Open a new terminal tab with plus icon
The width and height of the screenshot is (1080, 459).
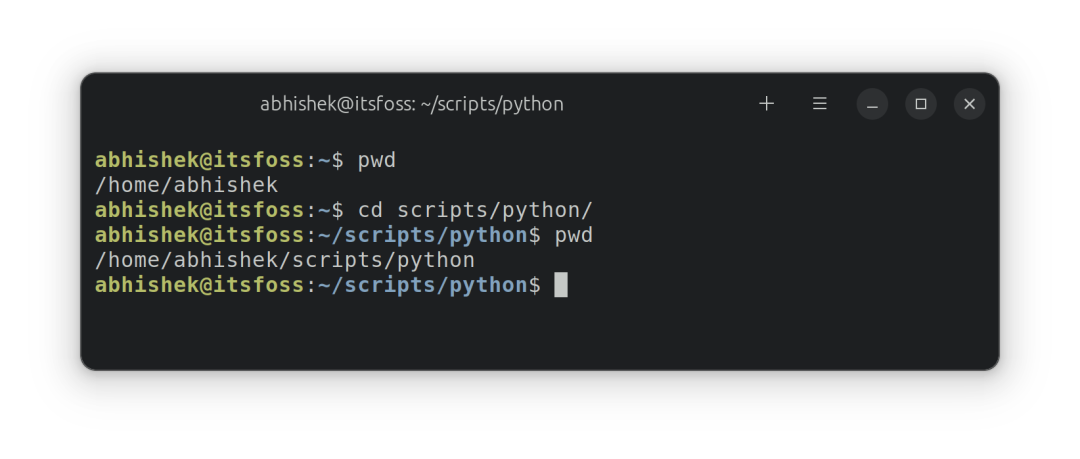[767, 104]
